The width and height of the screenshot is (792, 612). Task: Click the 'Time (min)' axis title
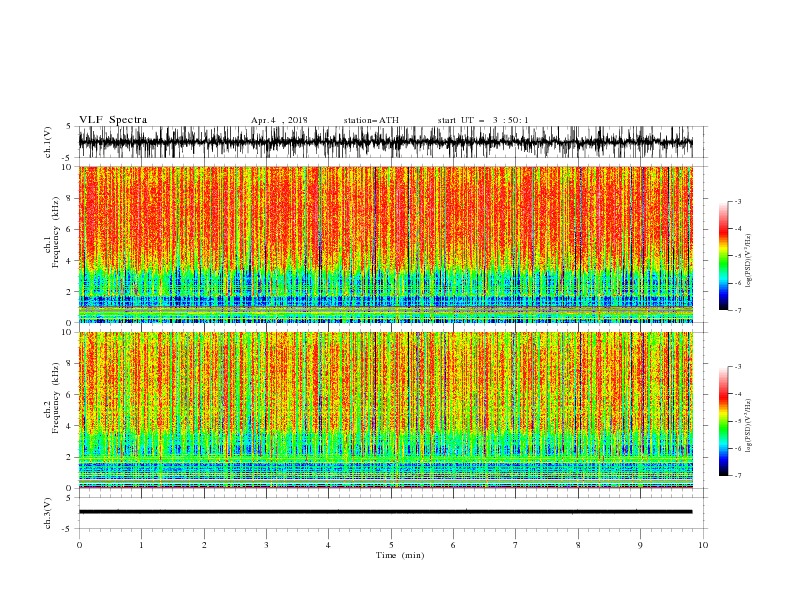tap(400, 555)
